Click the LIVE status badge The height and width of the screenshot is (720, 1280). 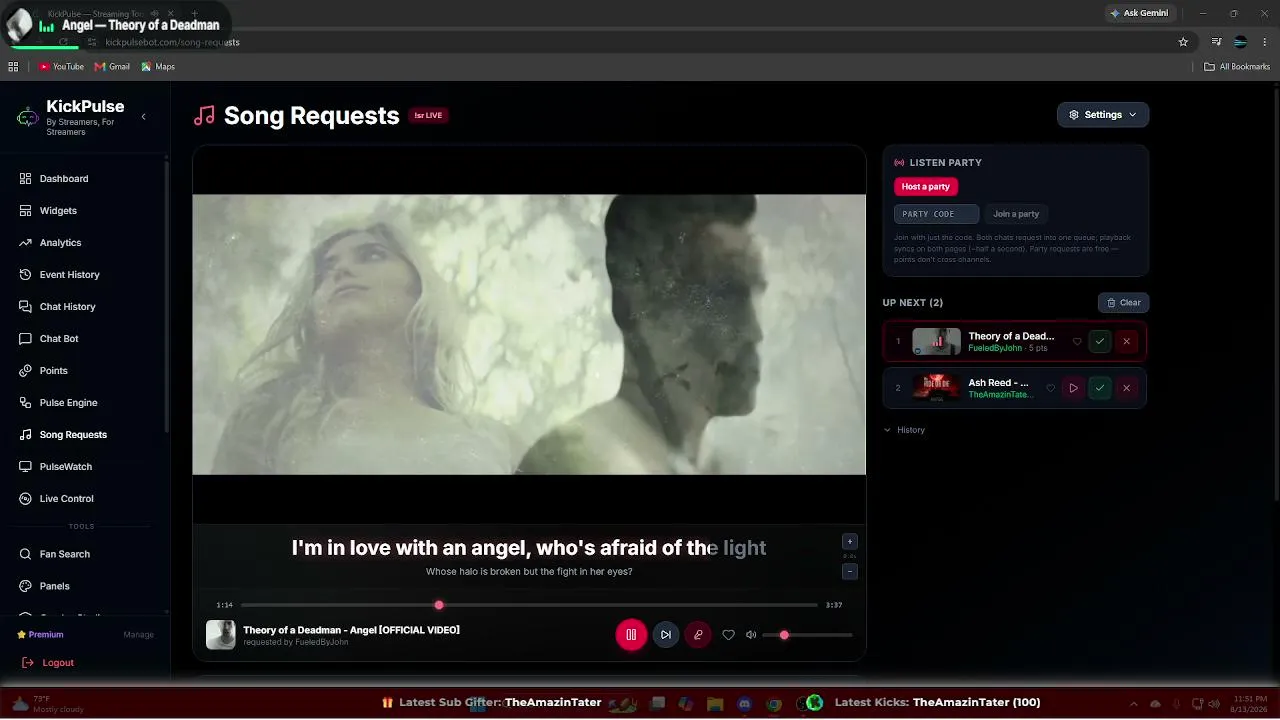click(428, 115)
